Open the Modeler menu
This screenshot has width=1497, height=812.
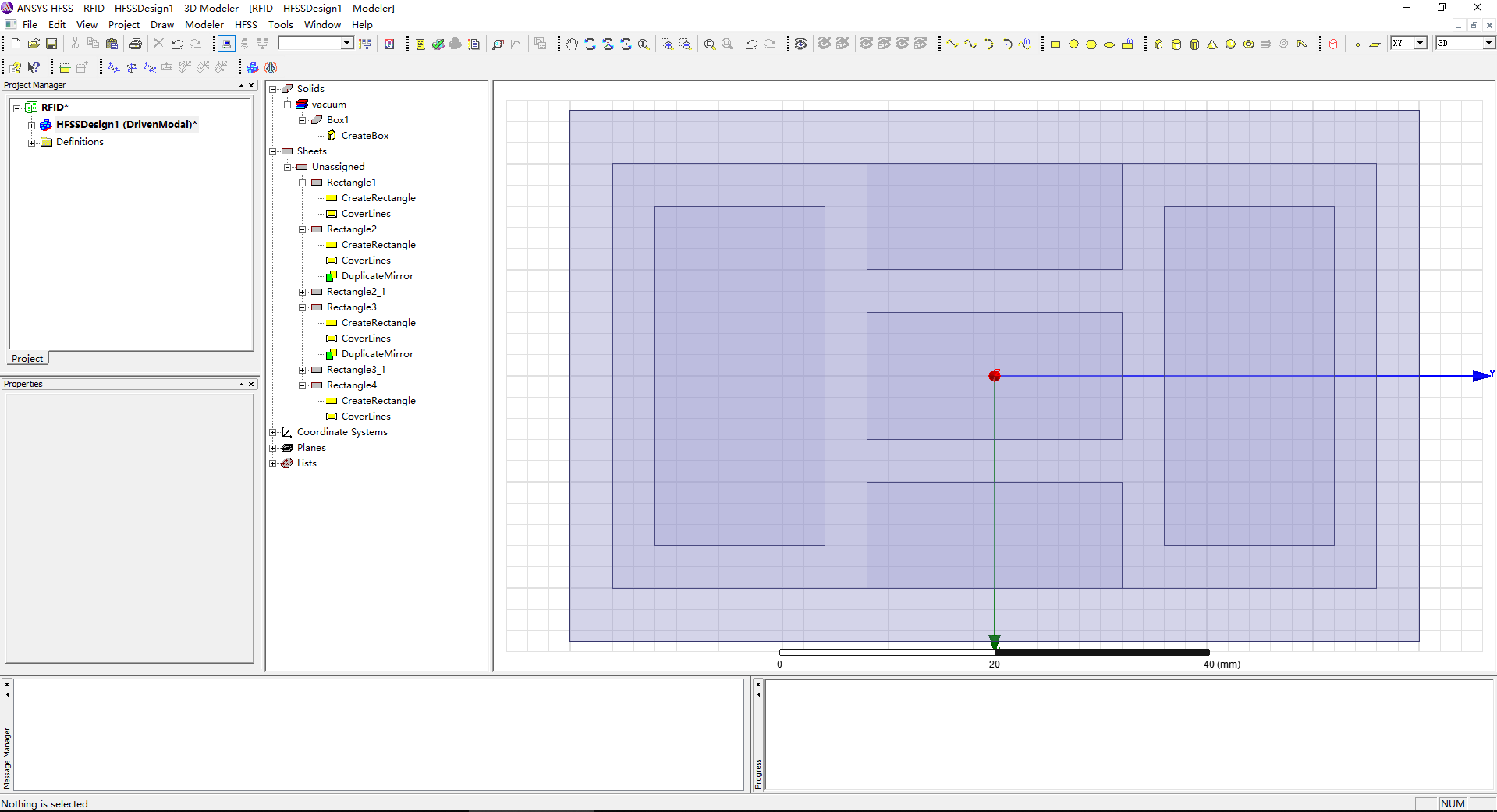pyautogui.click(x=204, y=25)
